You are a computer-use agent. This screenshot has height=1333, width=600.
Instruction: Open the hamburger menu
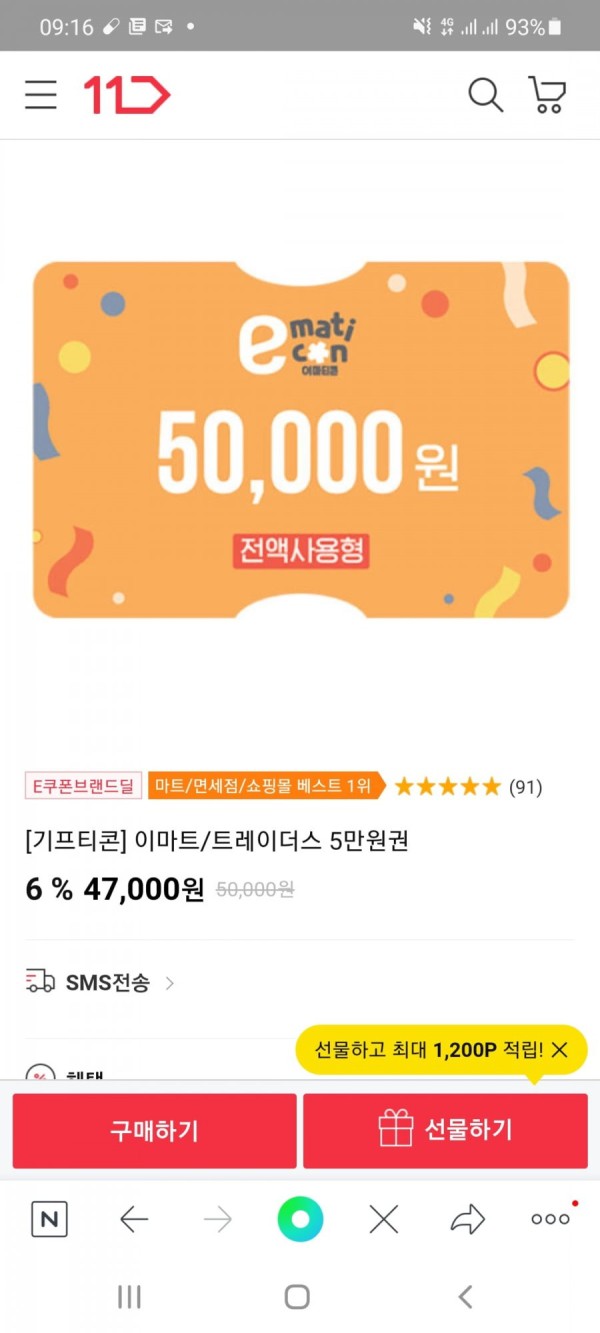pos(41,95)
